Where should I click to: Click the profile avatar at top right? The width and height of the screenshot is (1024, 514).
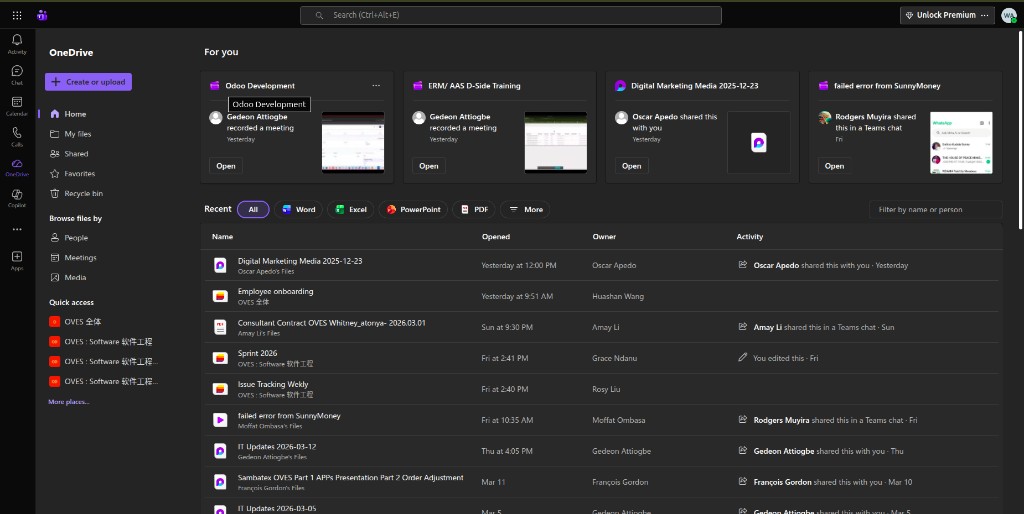(x=1009, y=15)
